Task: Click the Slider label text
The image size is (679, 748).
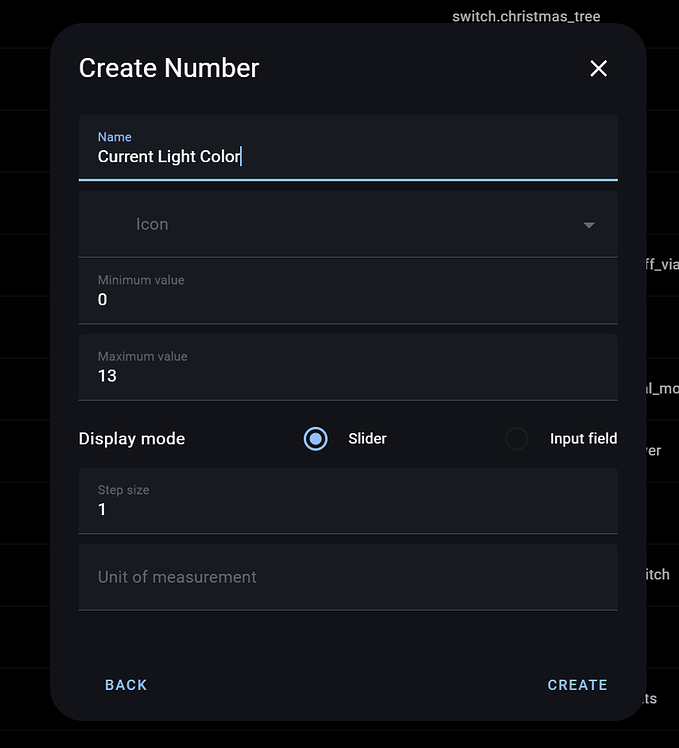Action: pos(367,439)
